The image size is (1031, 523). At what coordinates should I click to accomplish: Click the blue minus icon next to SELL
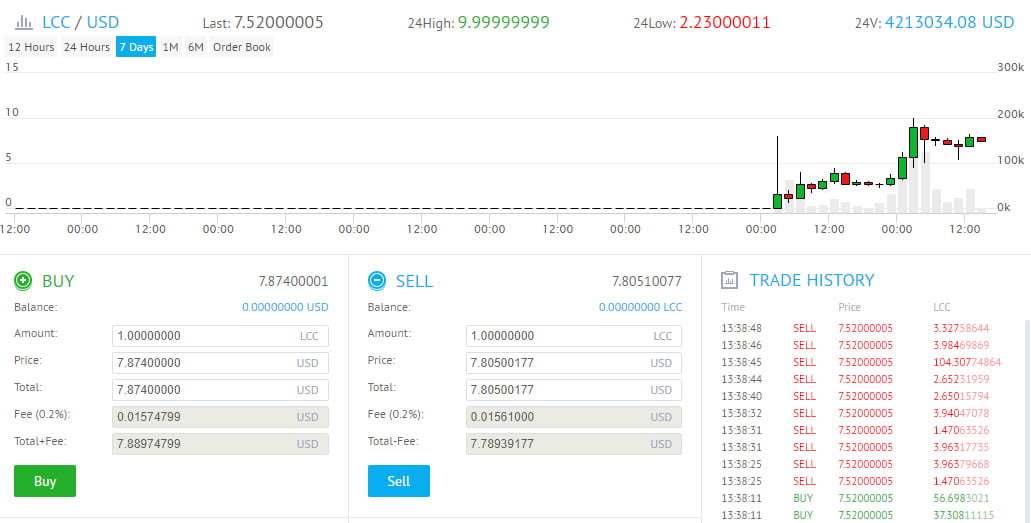click(x=377, y=281)
